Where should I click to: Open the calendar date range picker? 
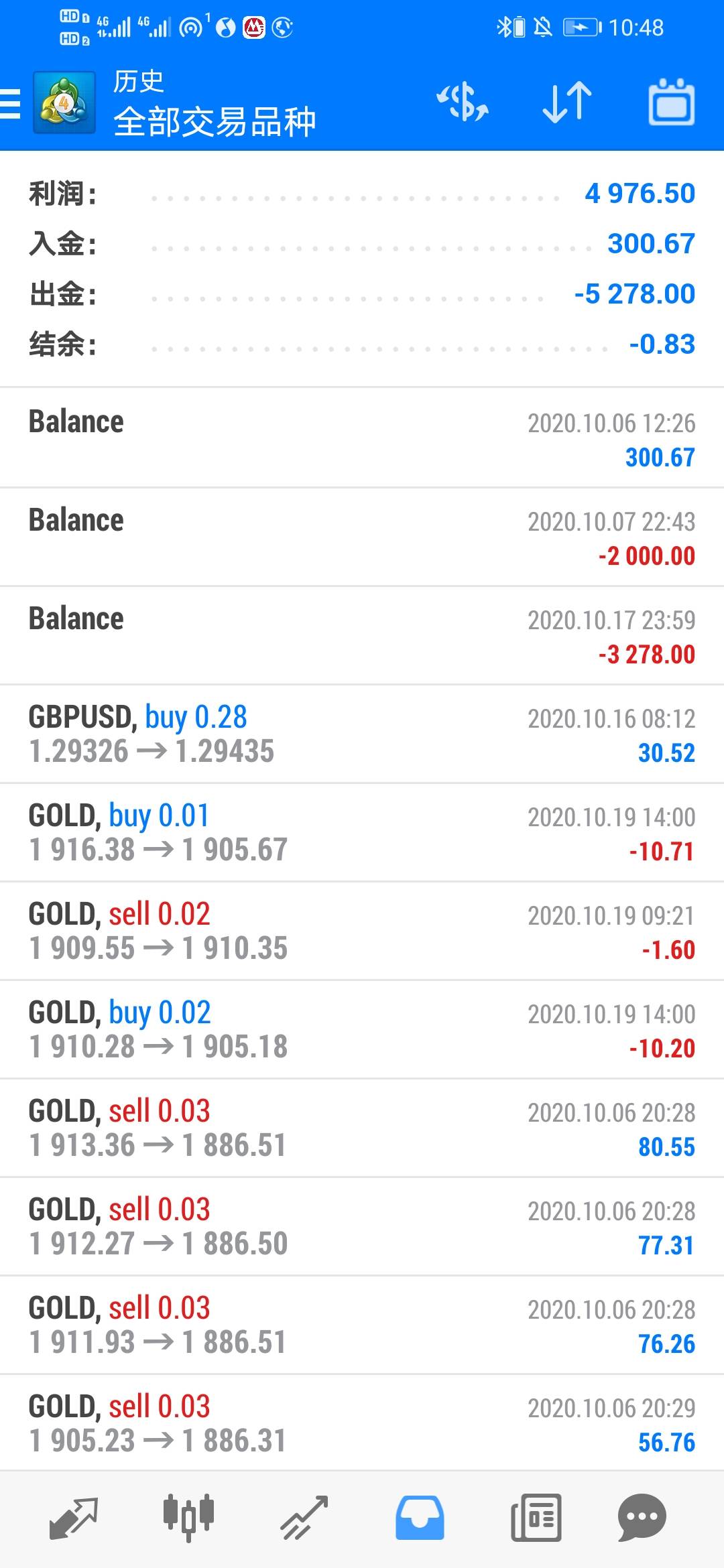(x=671, y=103)
